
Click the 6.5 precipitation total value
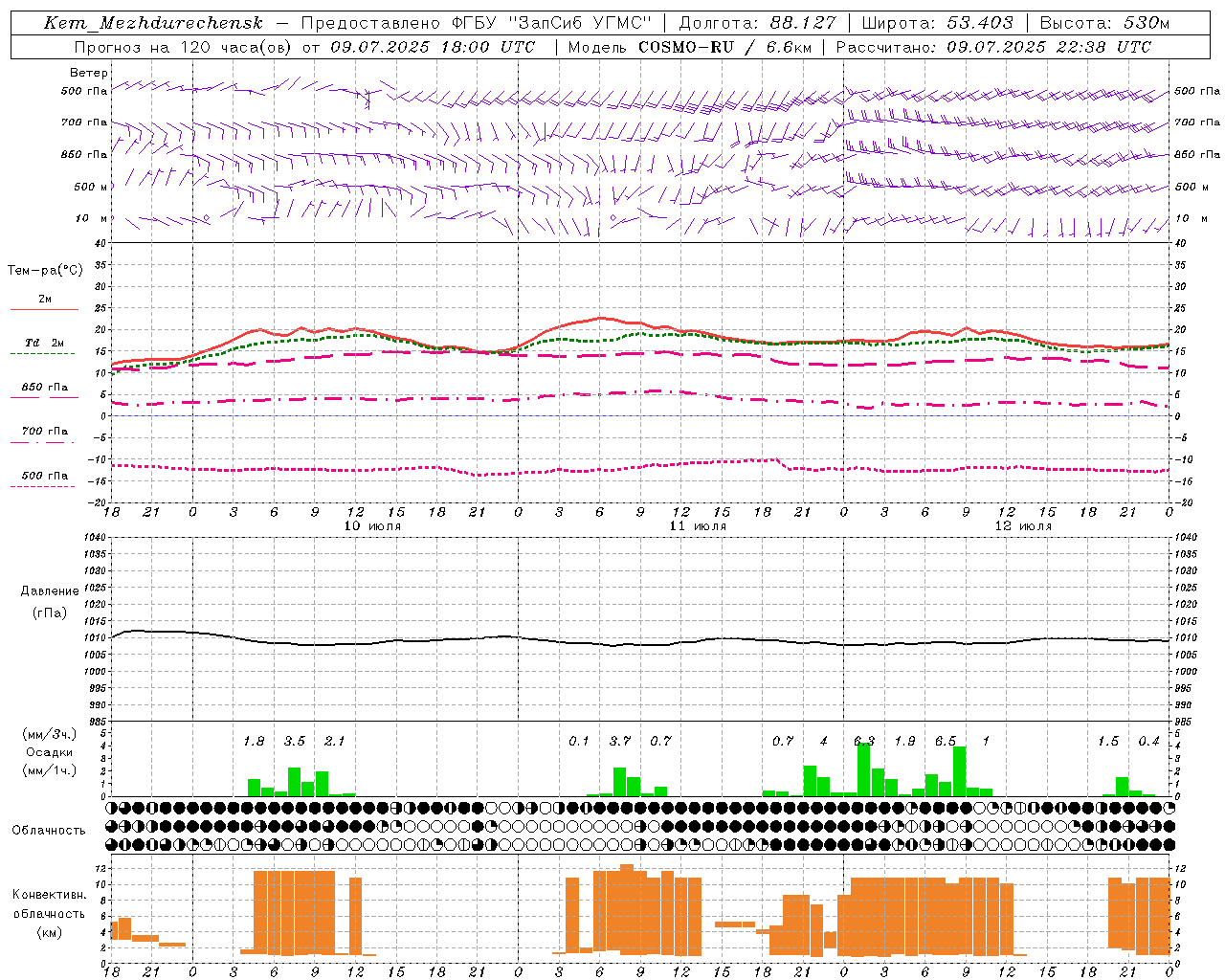click(x=946, y=741)
